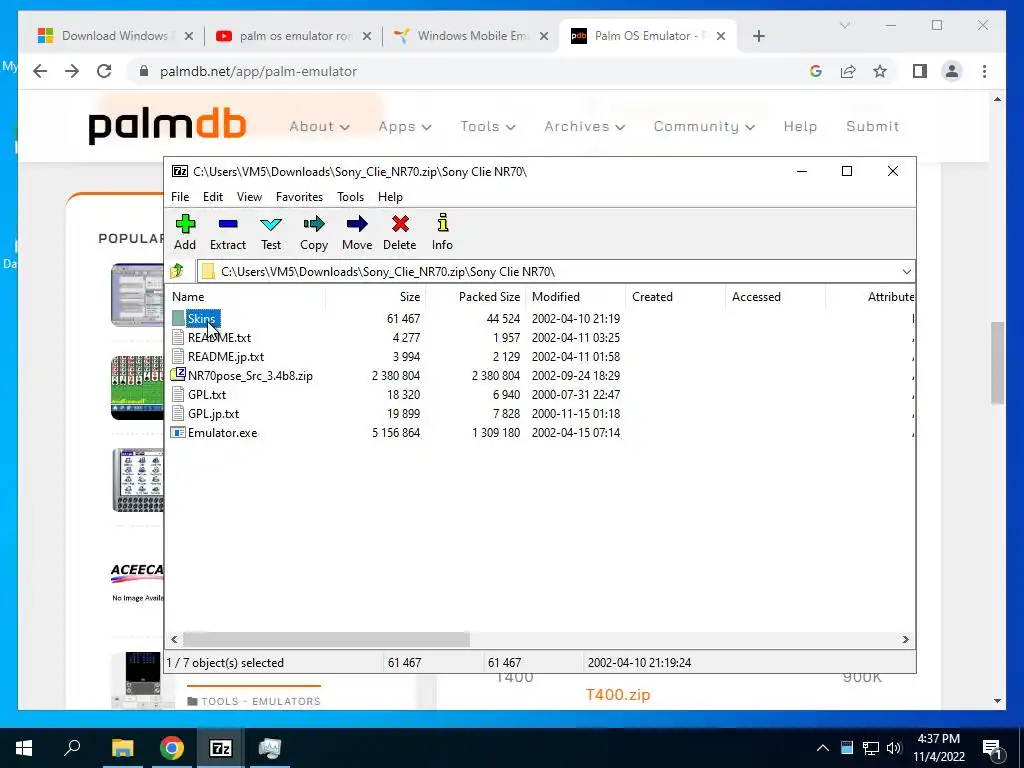Select the GPL.jp.txt file row
This screenshot has height=768, width=1024.
[541, 413]
